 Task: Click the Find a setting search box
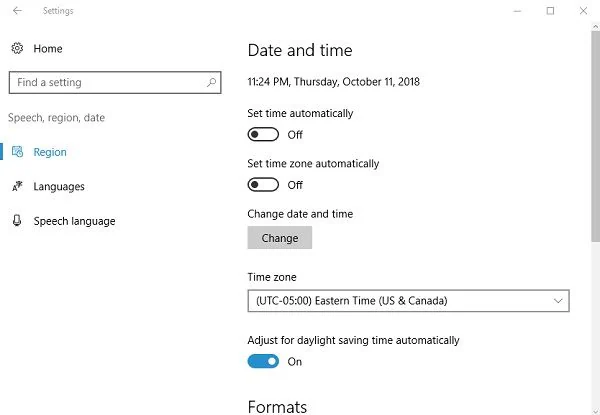(x=105, y=83)
